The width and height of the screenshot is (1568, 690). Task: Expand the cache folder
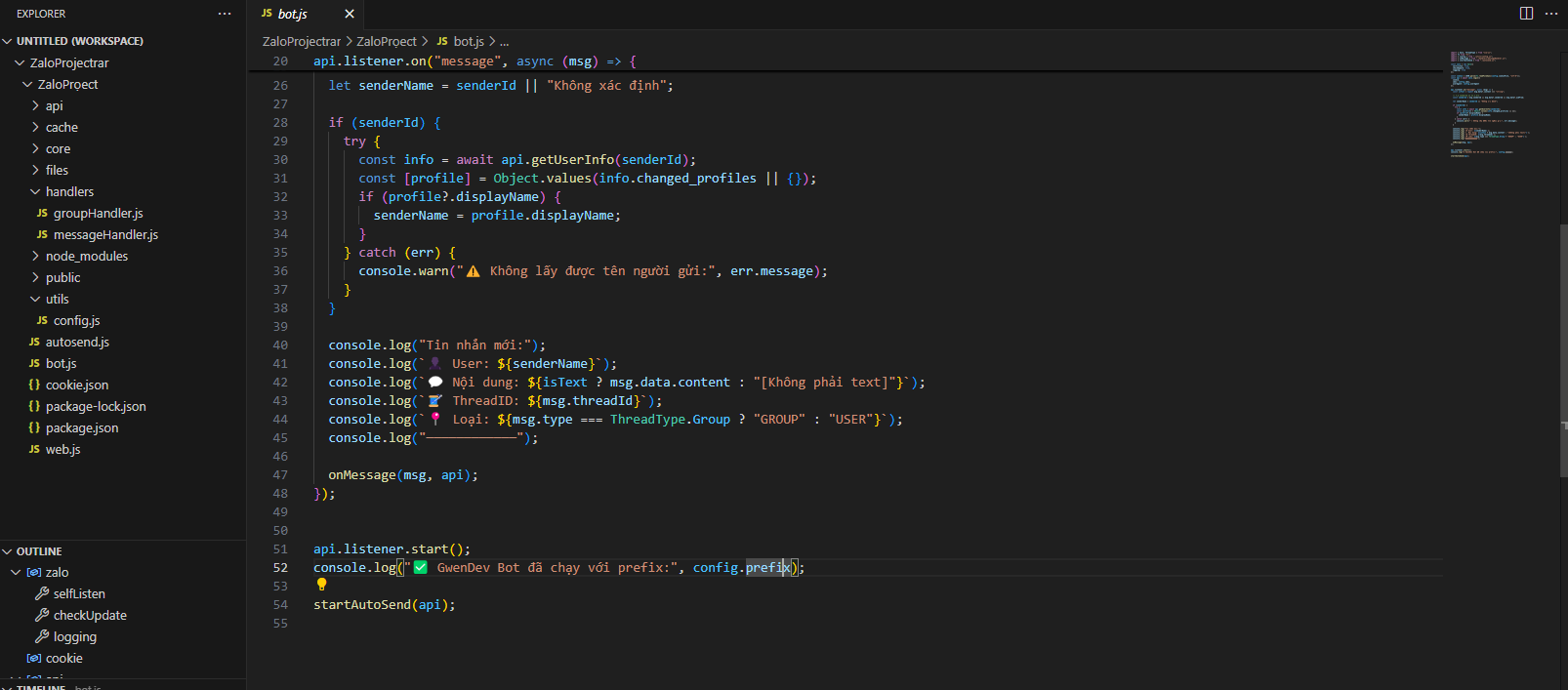coord(35,127)
